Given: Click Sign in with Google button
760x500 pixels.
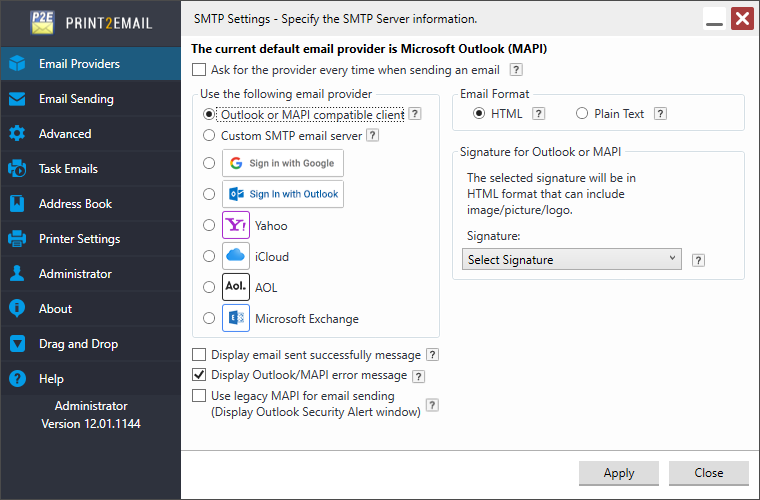Looking at the screenshot, I should coord(283,163).
